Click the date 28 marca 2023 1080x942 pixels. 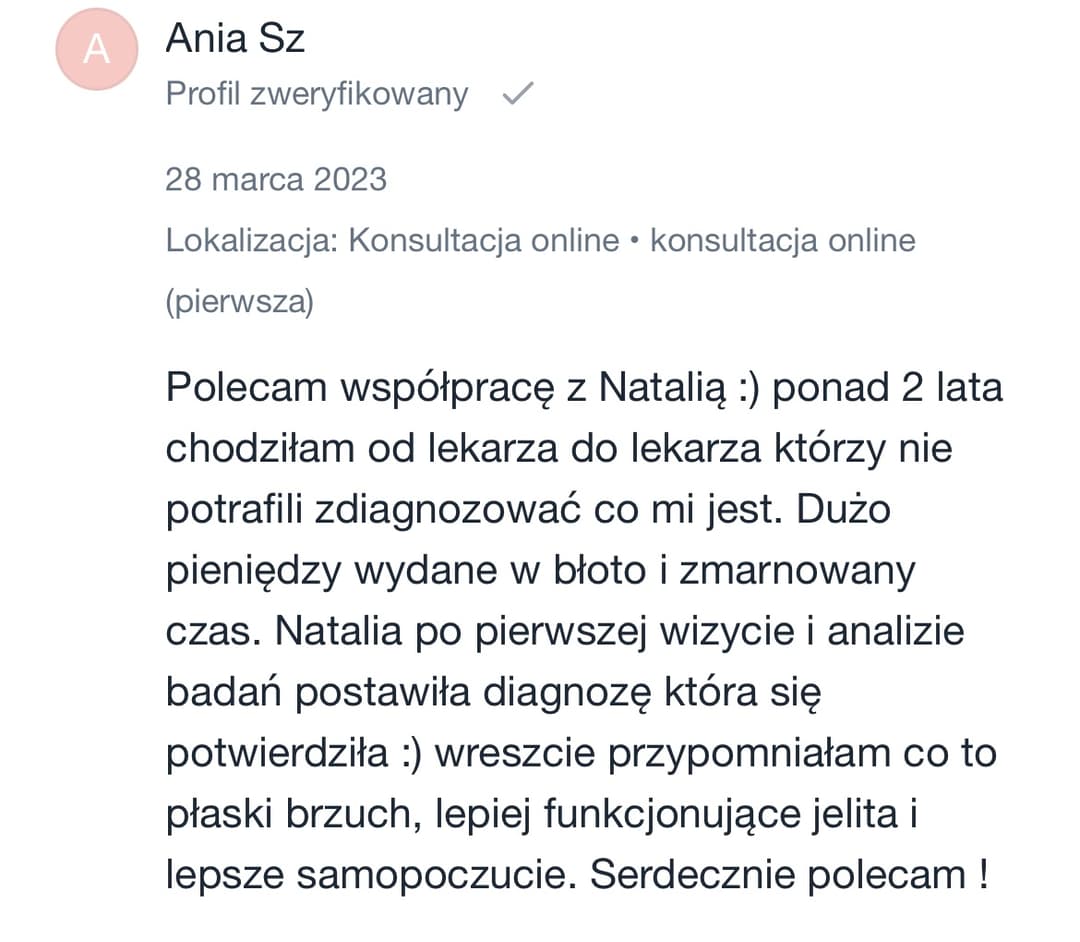pos(276,179)
